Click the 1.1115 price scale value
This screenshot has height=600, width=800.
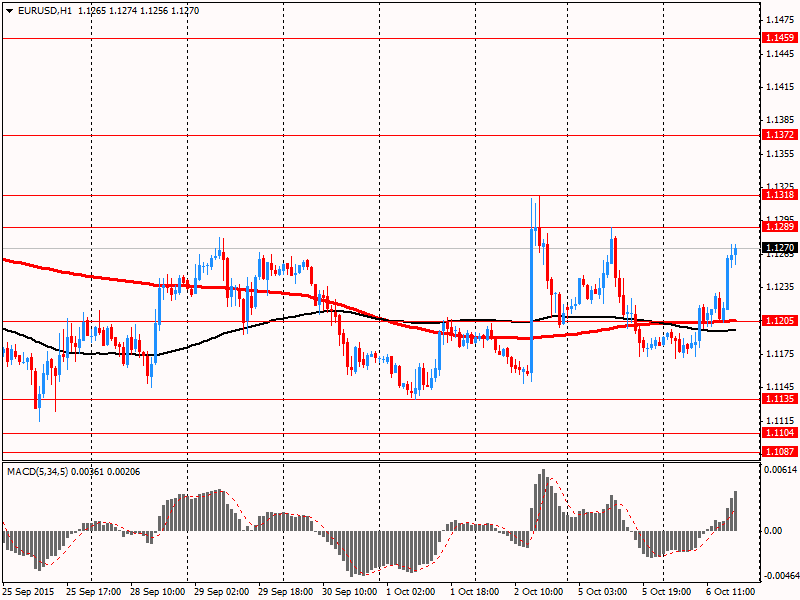coord(780,420)
